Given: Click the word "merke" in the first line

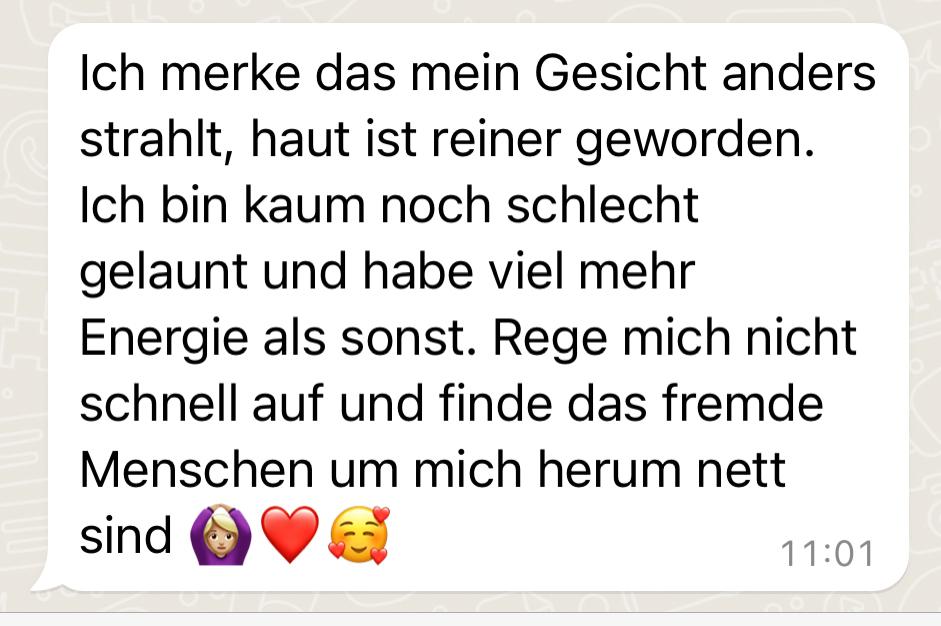Looking at the screenshot, I should (x=230, y=74).
